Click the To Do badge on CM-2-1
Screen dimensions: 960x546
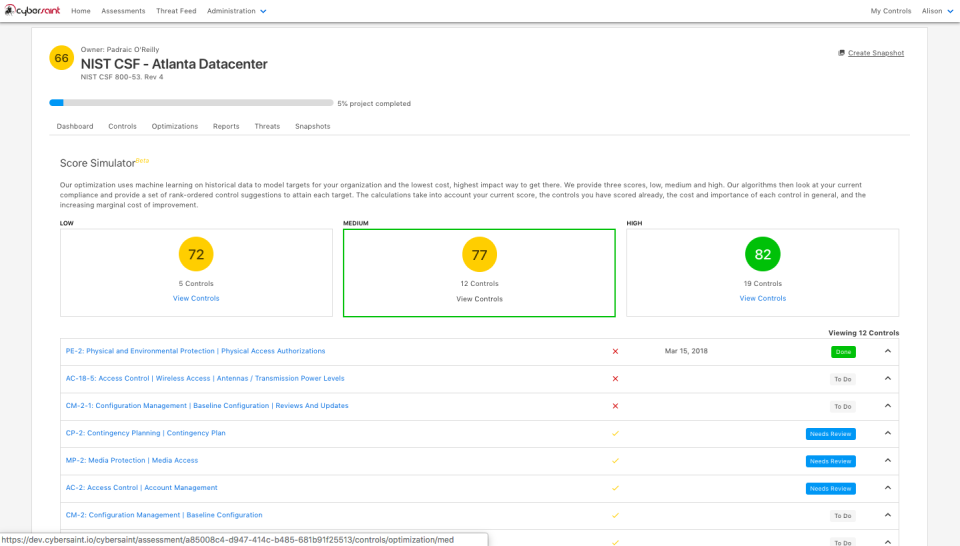coord(842,406)
